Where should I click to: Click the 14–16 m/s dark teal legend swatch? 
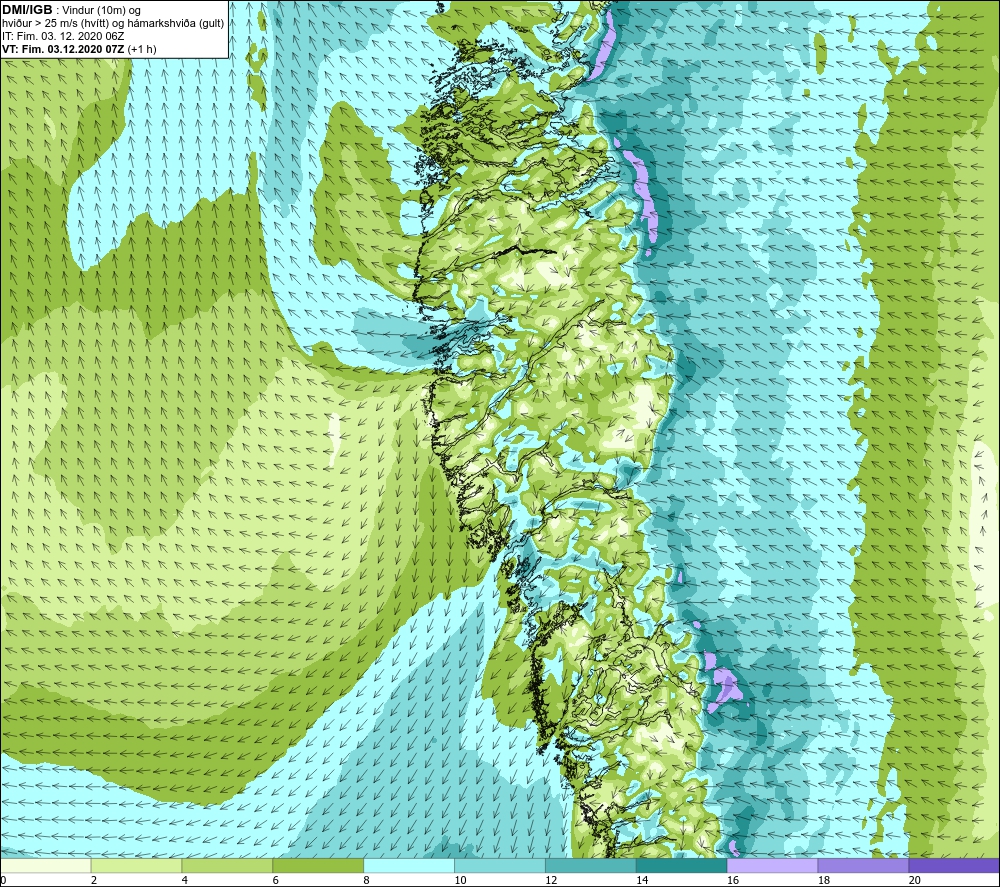pos(681,865)
